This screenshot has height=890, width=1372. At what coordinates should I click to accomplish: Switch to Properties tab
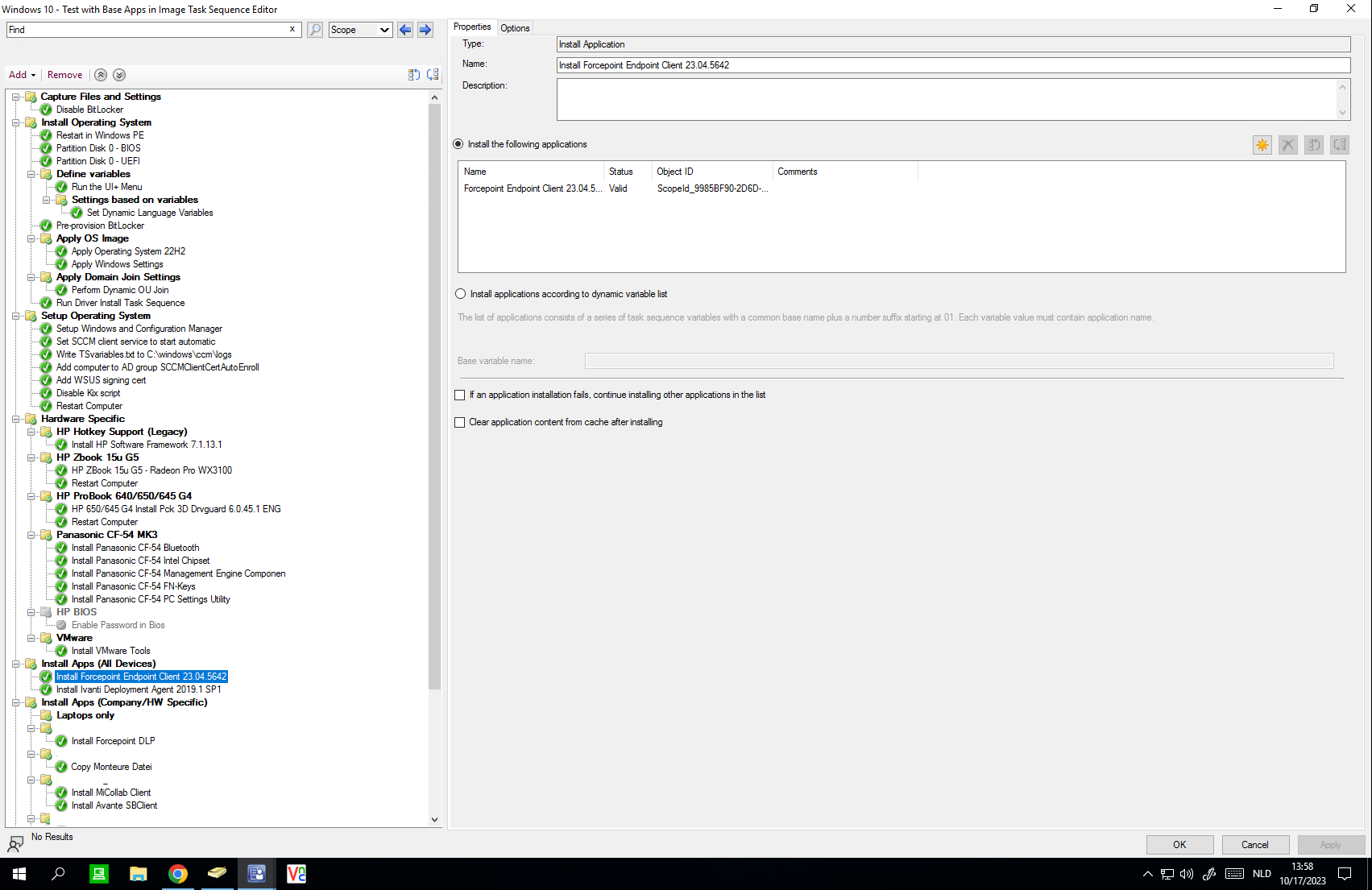[x=472, y=27]
